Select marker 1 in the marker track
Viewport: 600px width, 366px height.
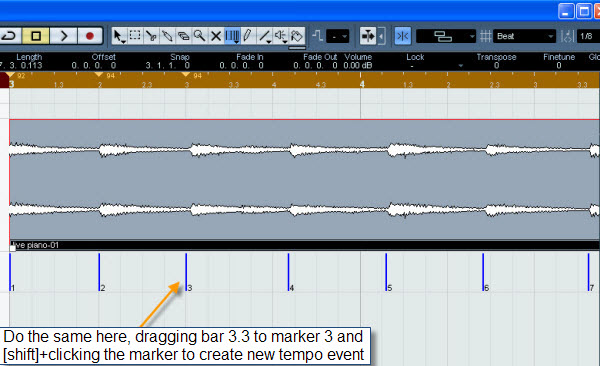[x=11, y=272]
